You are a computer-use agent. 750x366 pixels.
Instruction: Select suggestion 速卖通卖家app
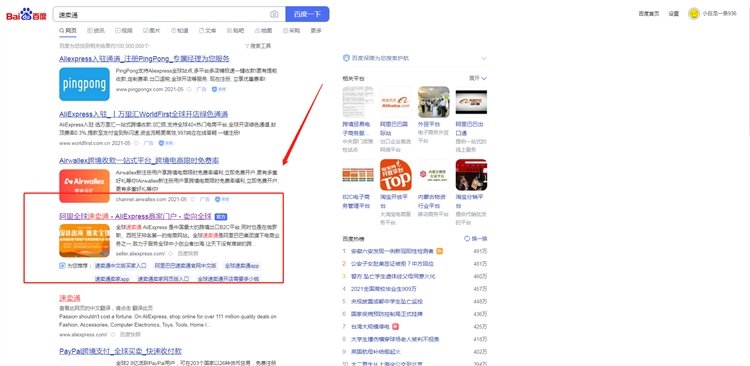tap(112, 279)
